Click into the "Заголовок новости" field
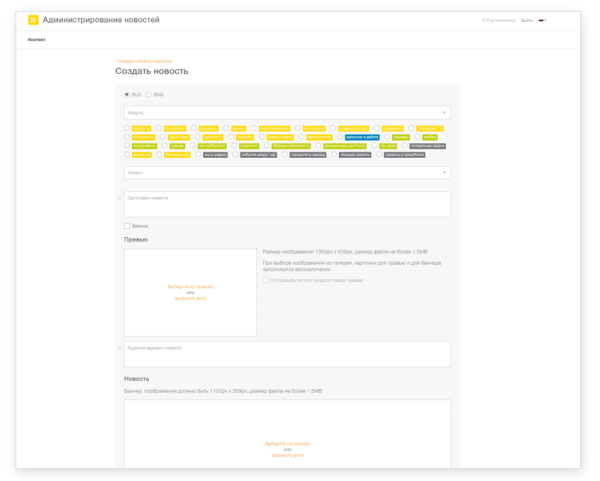Screen dimensions: 600x481 point(286,204)
